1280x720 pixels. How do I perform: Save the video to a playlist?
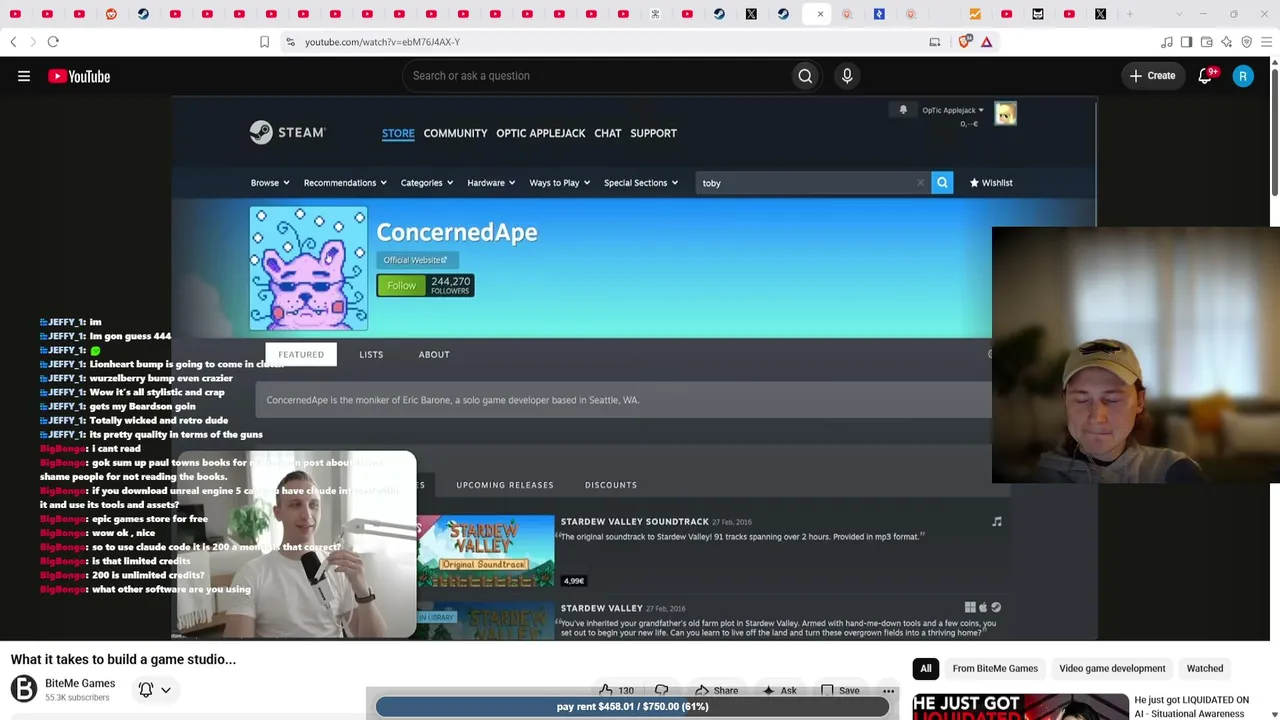point(839,690)
